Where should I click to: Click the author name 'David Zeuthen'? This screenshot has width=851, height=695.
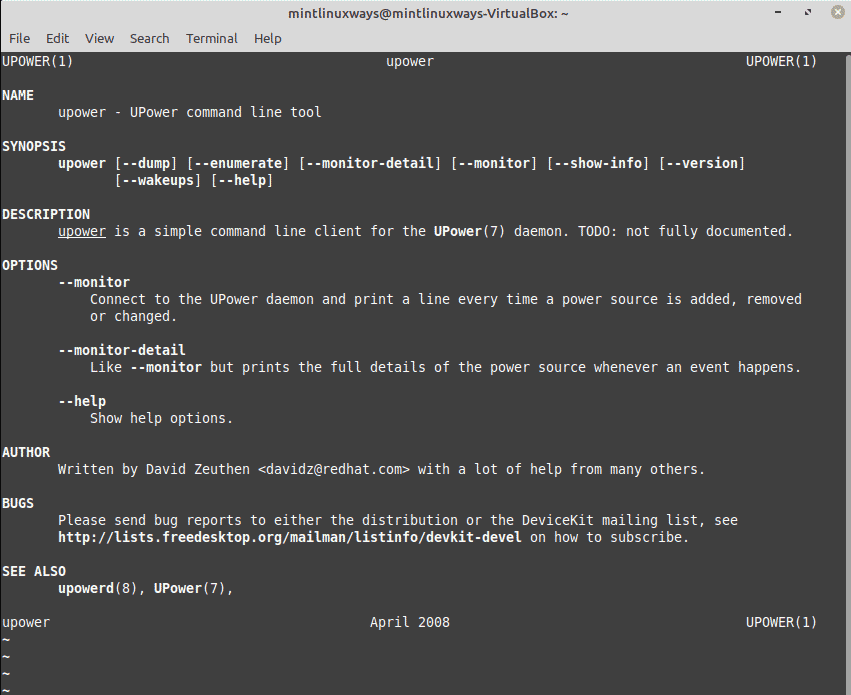tap(198, 469)
